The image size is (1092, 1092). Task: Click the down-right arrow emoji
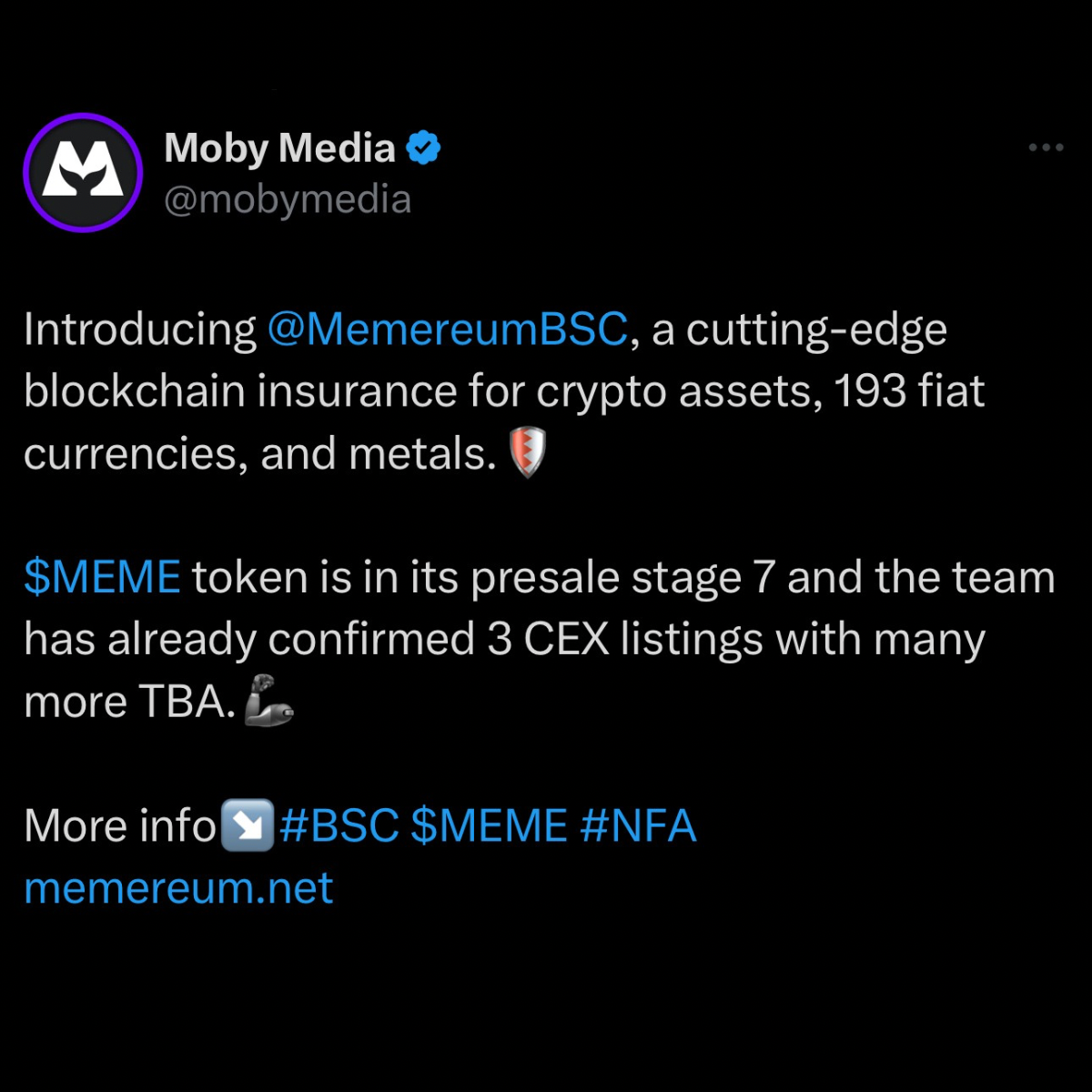(x=248, y=824)
